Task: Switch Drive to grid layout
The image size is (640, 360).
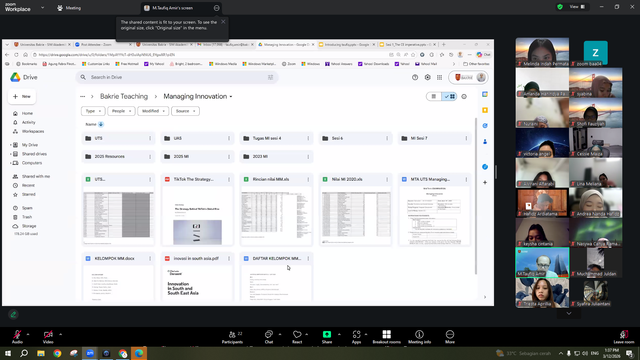Action: tap(449, 96)
